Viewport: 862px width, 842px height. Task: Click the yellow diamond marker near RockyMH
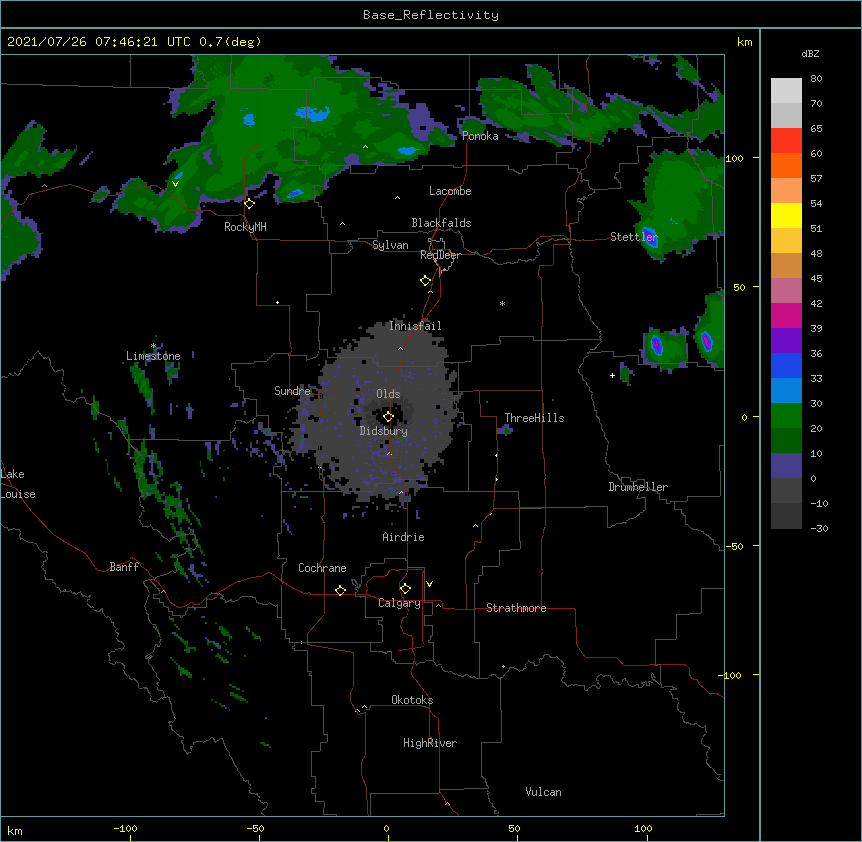point(249,204)
